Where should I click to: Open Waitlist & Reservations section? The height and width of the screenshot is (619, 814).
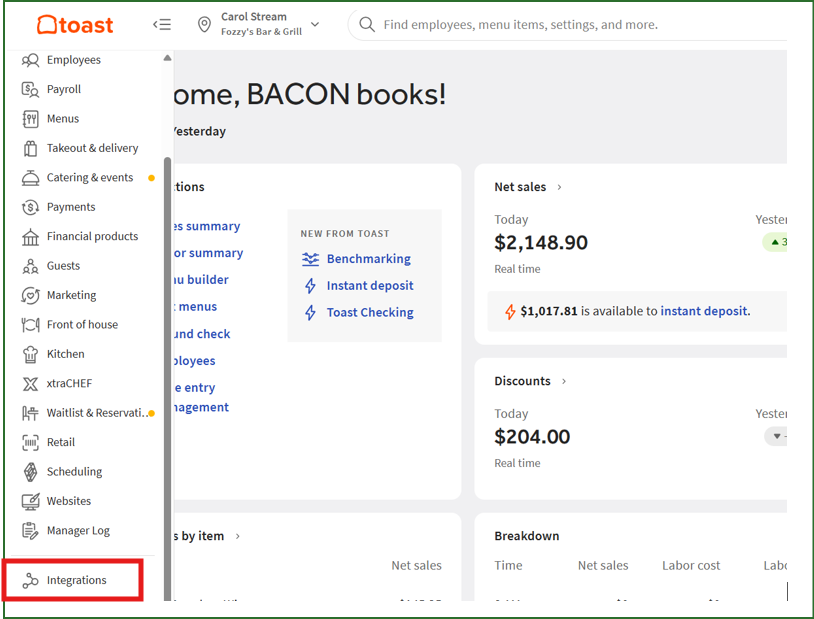pyautogui.click(x=97, y=413)
